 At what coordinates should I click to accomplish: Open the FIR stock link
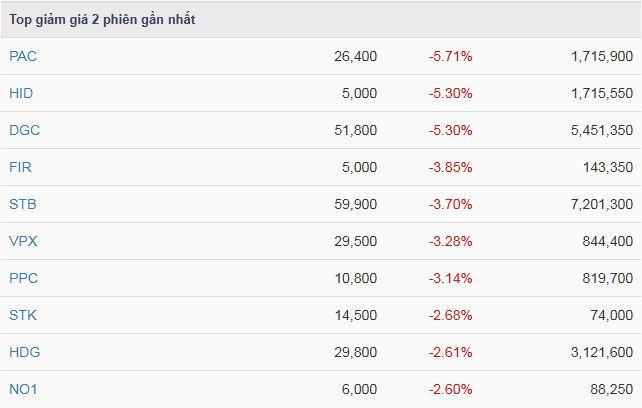tap(21, 167)
